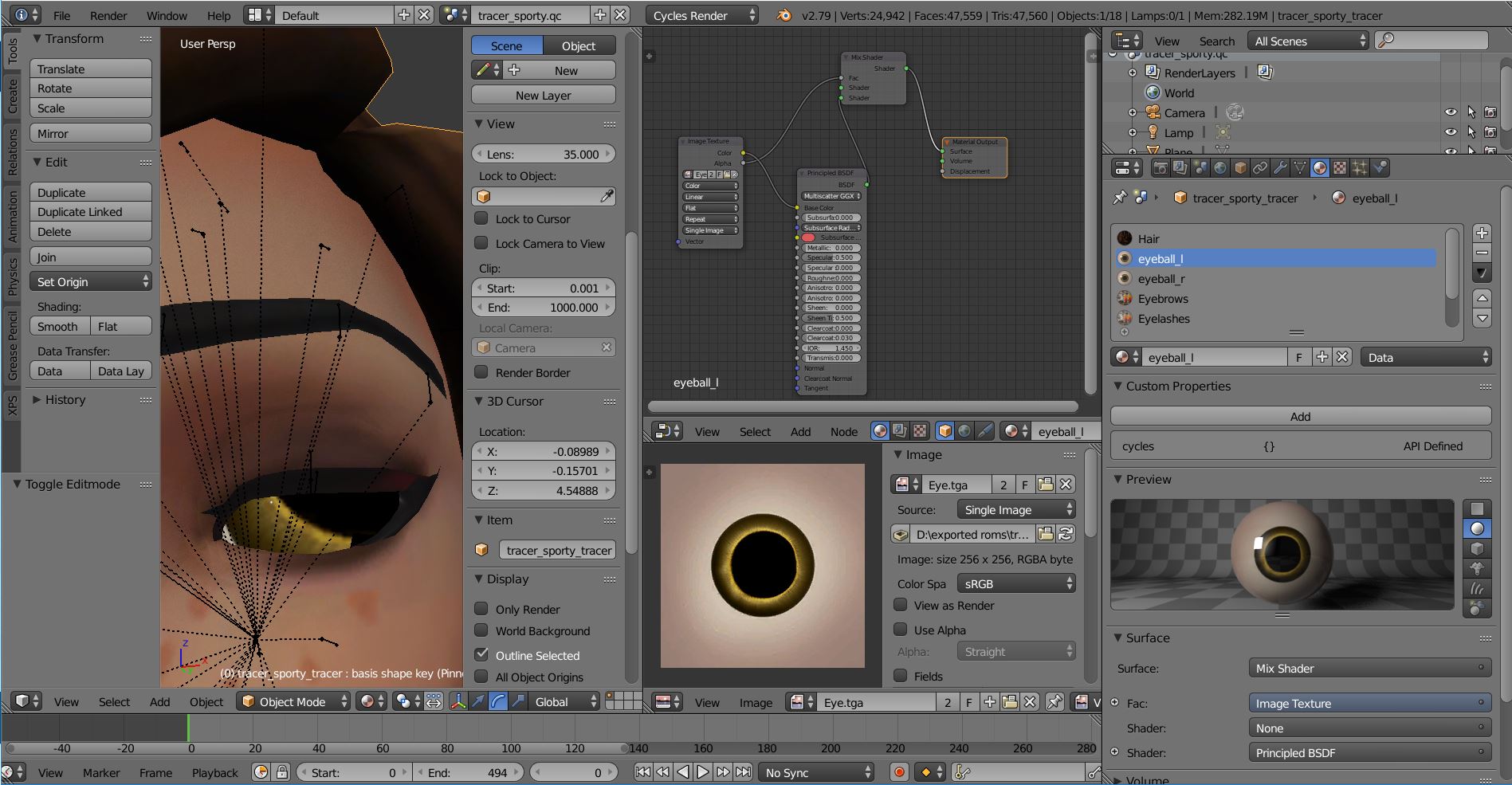Open the Particles properties tab
This screenshot has height=785, width=1512.
coord(1360,168)
